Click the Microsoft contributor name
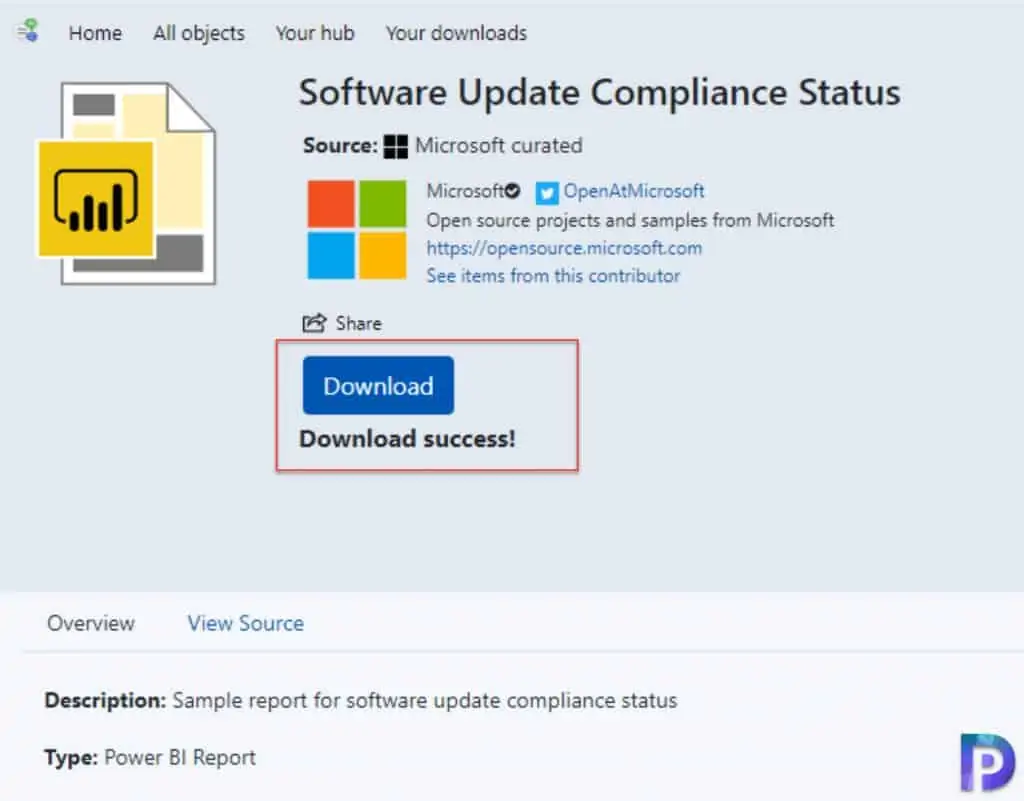1024x801 pixels. [x=465, y=191]
